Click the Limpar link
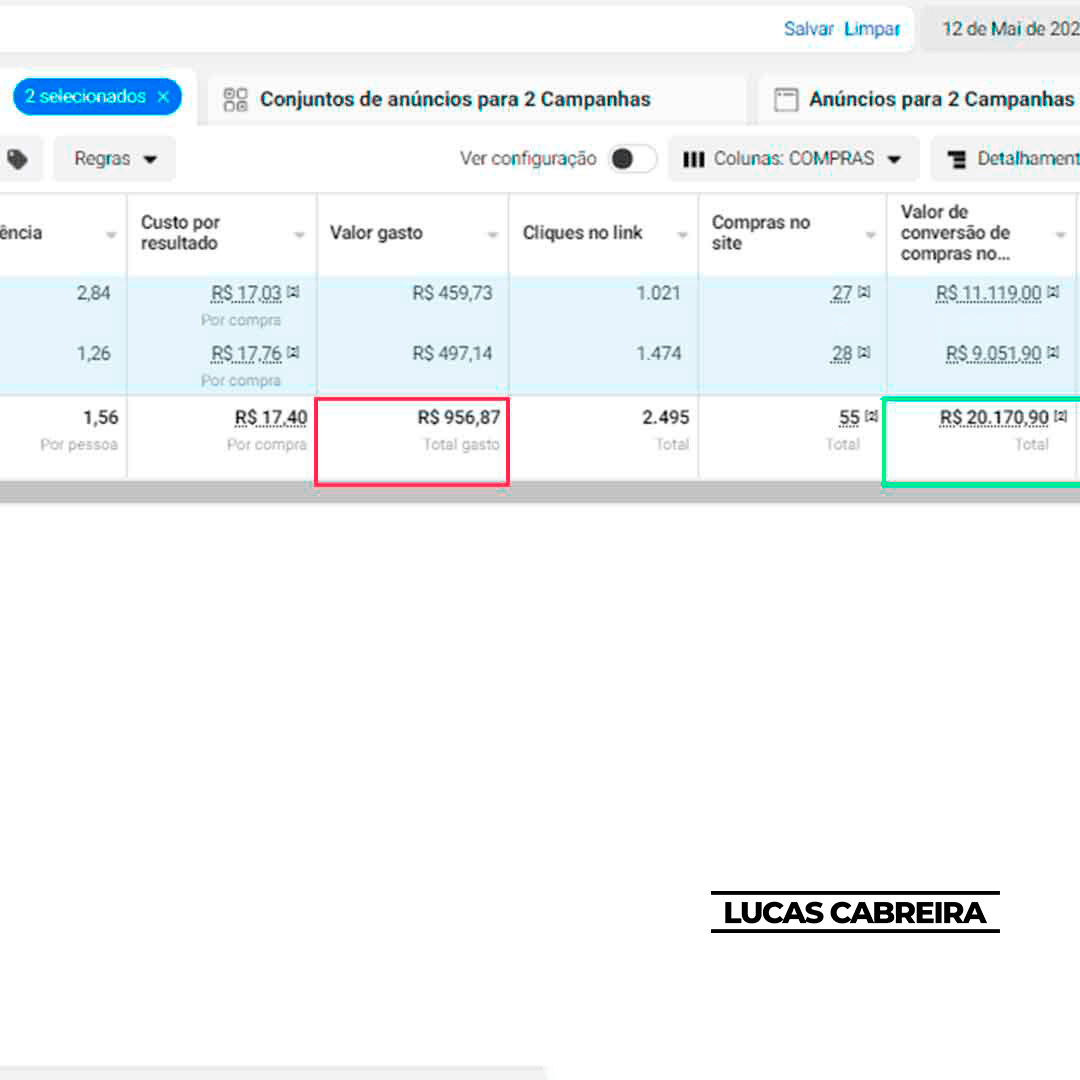This screenshot has width=1080, height=1080. 872,29
